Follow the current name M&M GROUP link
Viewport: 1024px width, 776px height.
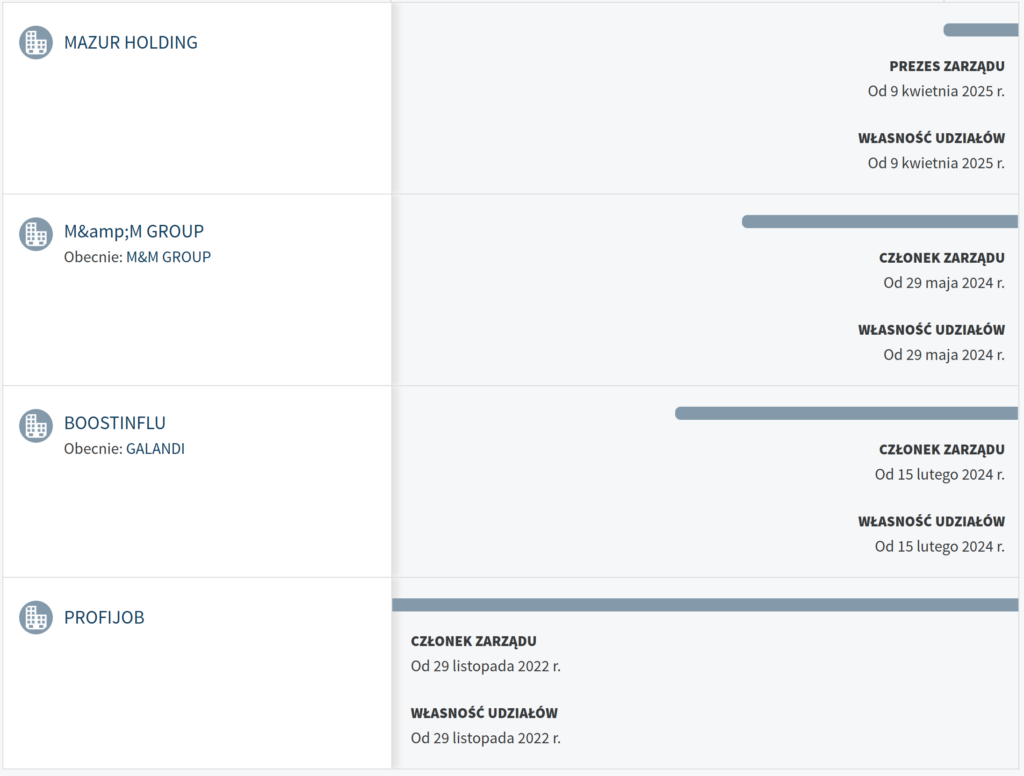click(168, 257)
